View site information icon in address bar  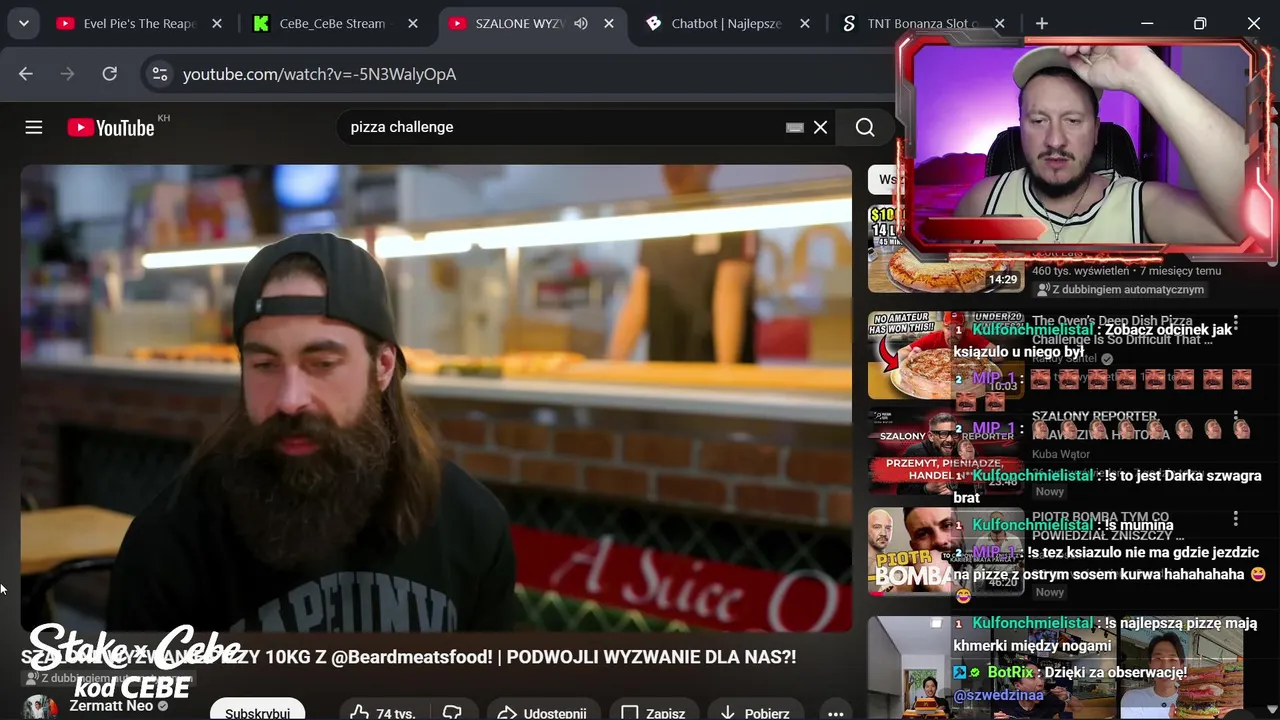click(x=159, y=74)
